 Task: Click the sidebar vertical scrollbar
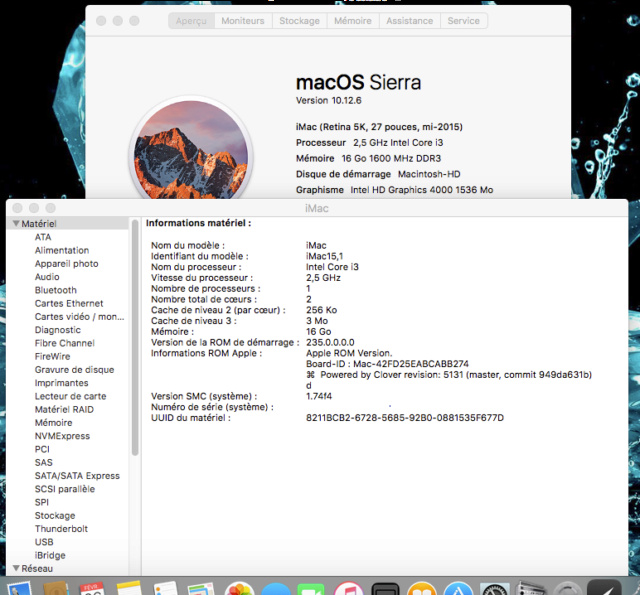coord(135,337)
